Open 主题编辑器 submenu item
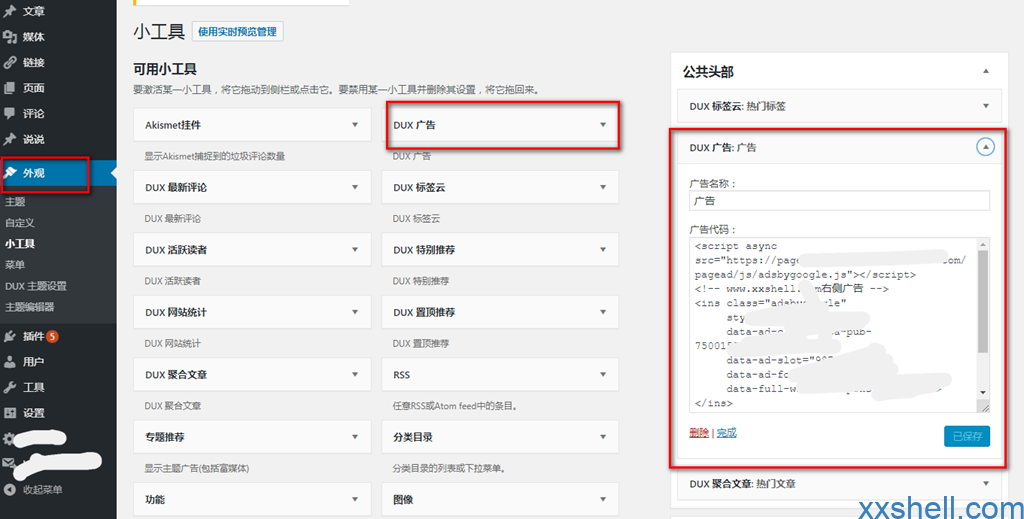Screen dimensions: 1024x519 (x=29, y=307)
